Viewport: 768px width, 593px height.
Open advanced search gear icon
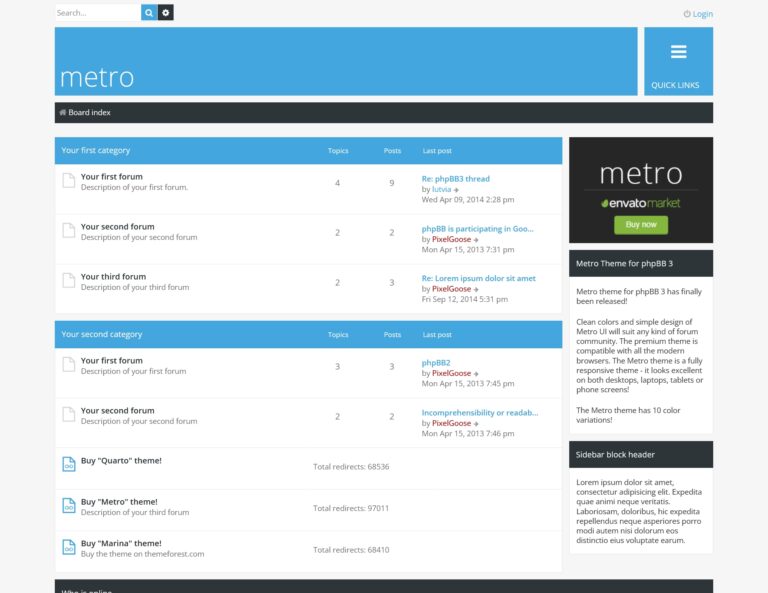tap(166, 13)
